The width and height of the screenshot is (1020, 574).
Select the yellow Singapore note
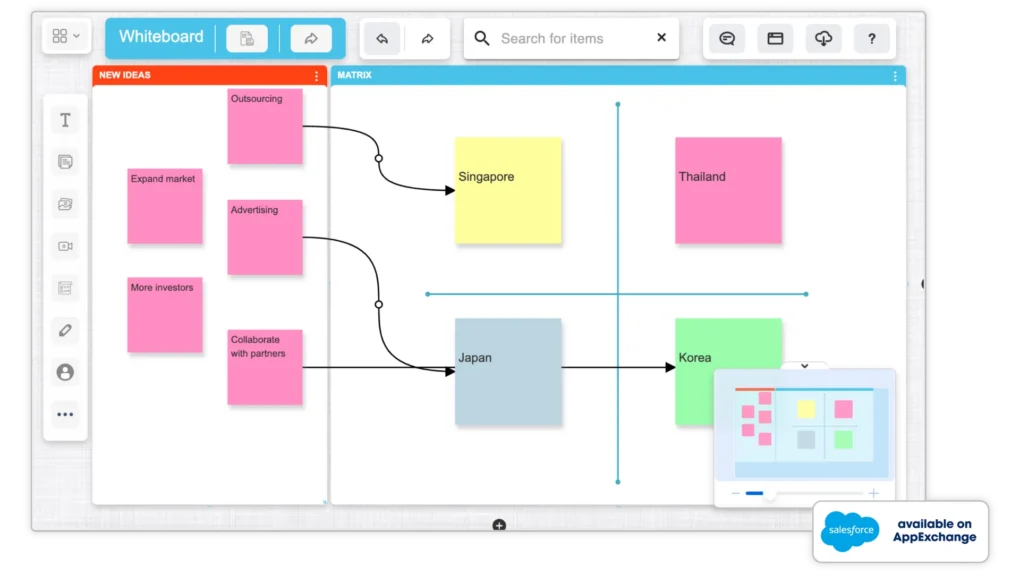[x=508, y=191]
